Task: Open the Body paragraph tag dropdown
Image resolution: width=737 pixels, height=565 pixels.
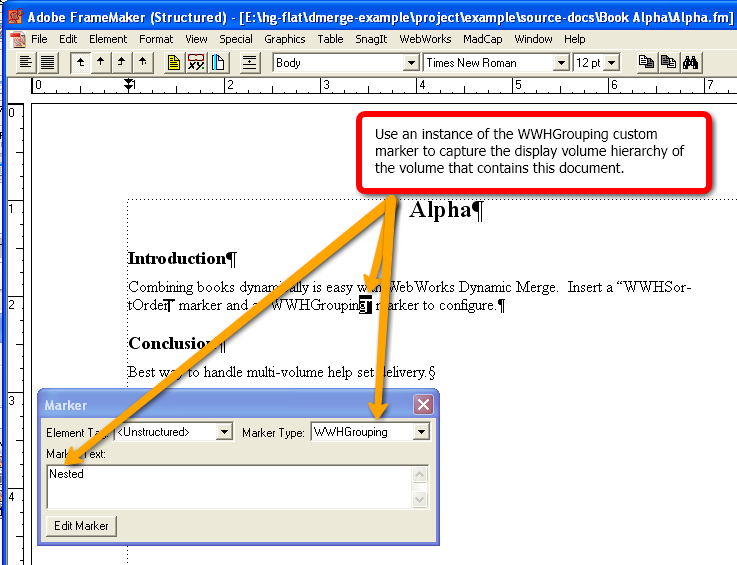Action: (410, 63)
